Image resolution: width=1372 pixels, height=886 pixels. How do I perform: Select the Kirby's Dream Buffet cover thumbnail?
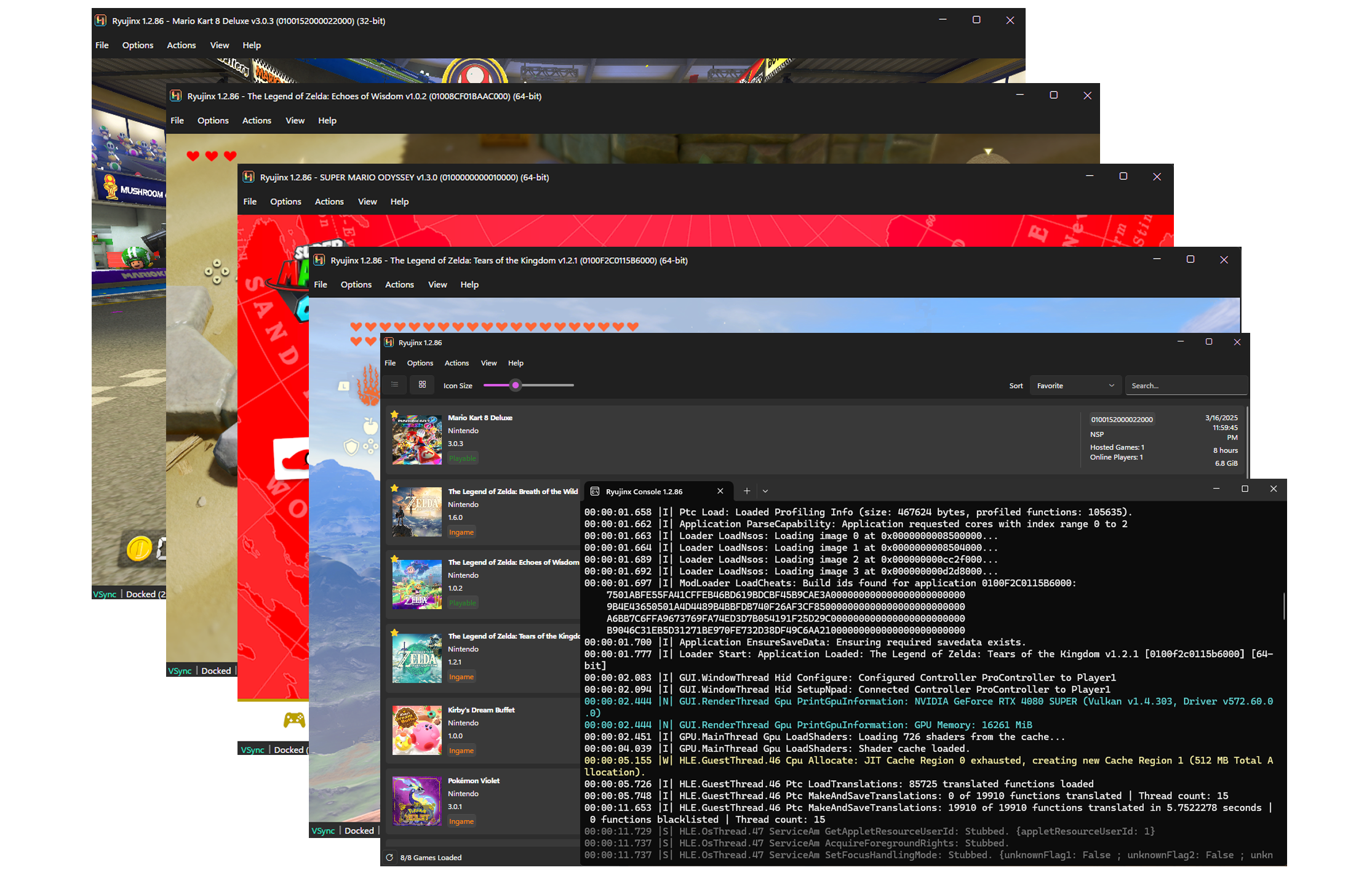click(417, 730)
